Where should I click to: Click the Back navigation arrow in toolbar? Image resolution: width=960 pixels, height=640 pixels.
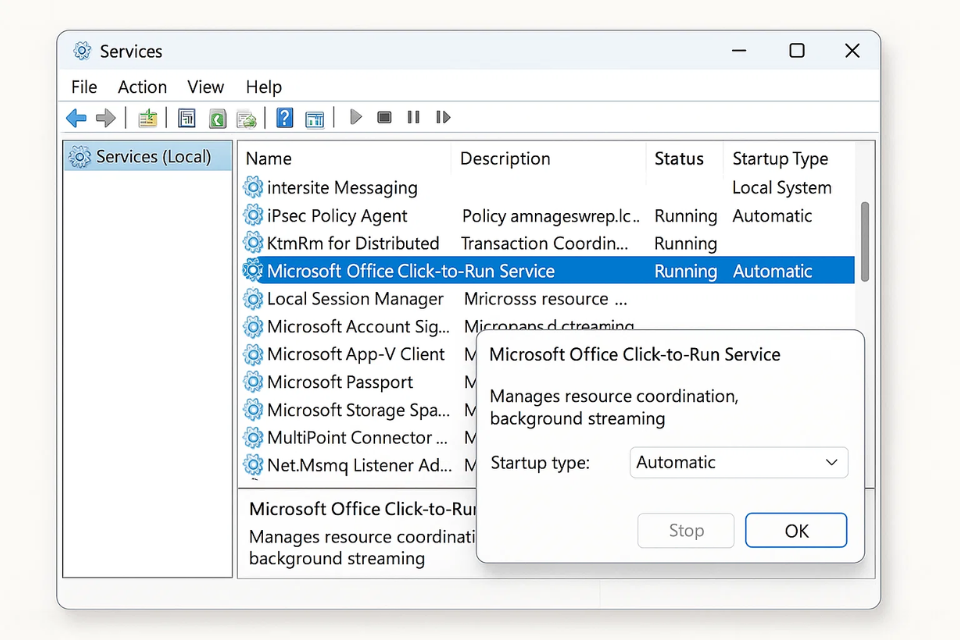pos(76,117)
